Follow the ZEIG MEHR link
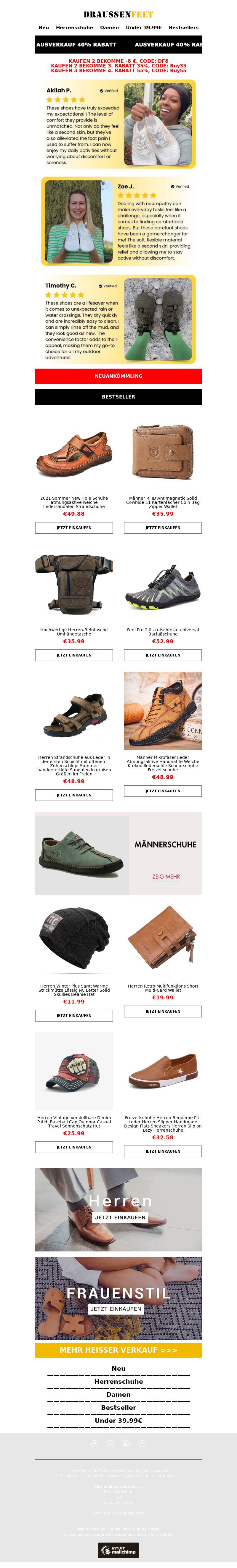 click(x=166, y=877)
